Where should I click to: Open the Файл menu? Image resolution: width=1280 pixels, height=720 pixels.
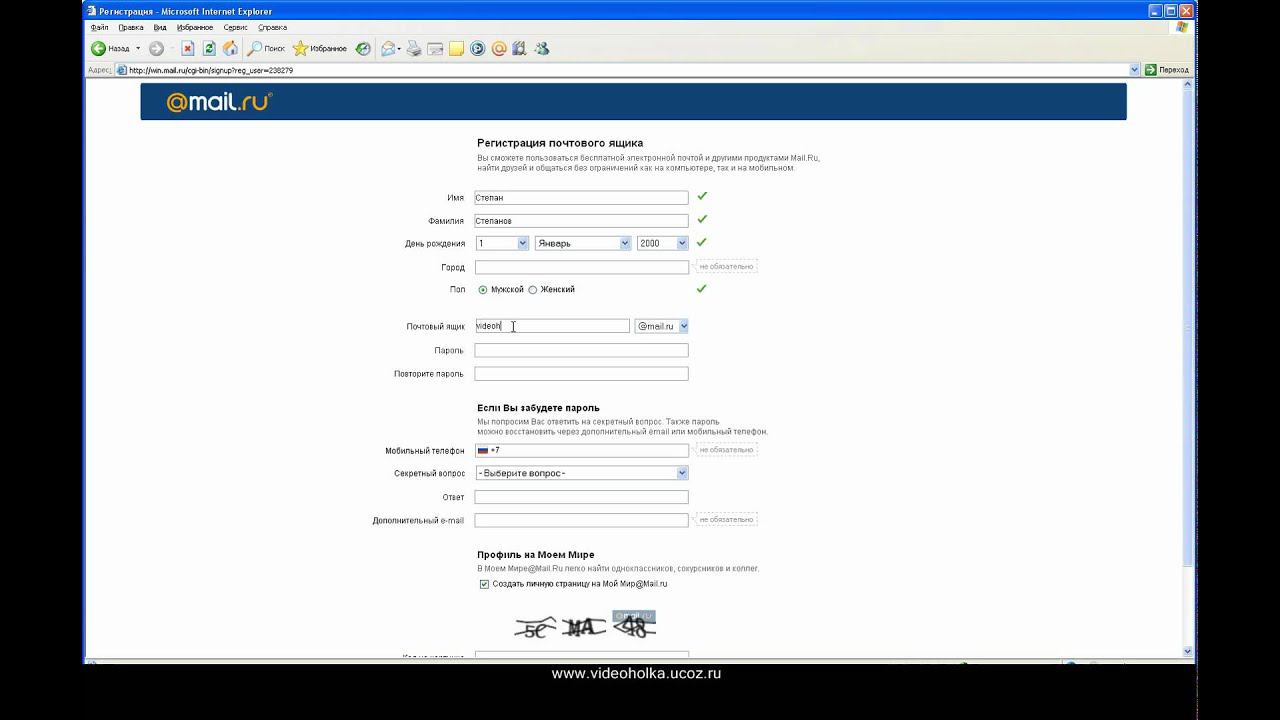(99, 28)
